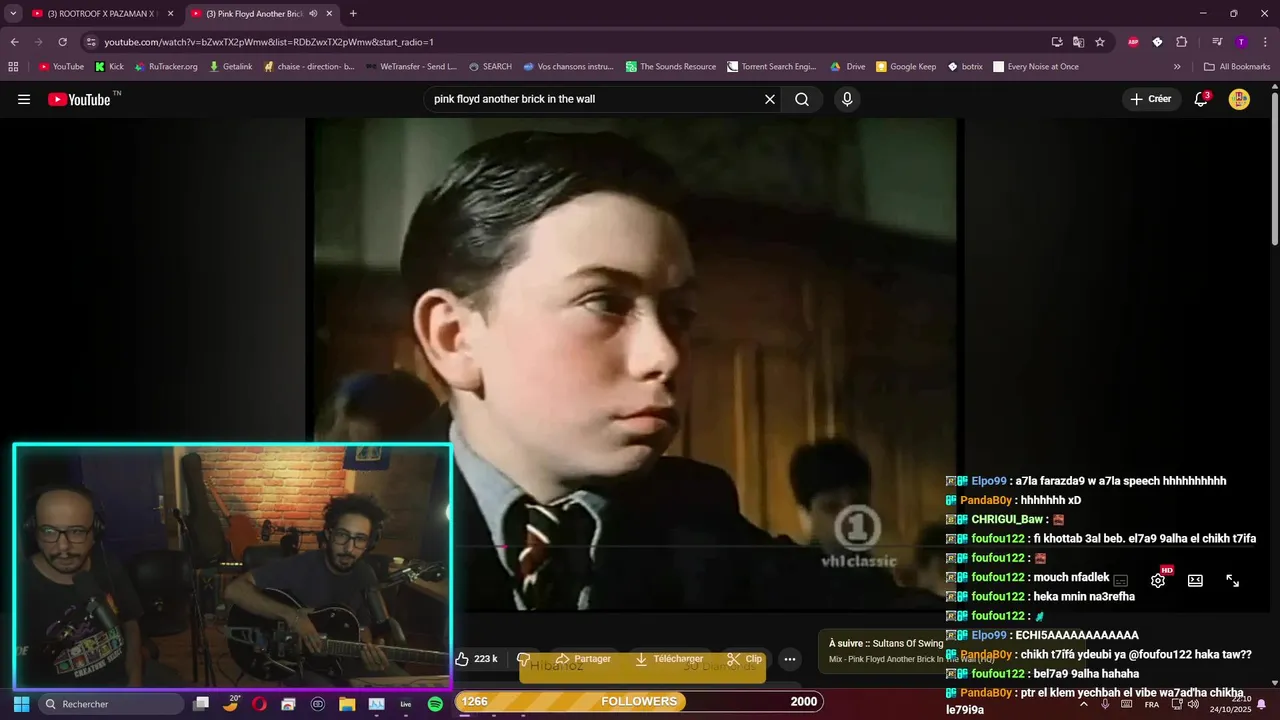Start voice search with microphone icon
1280x720 pixels.
coord(847,99)
